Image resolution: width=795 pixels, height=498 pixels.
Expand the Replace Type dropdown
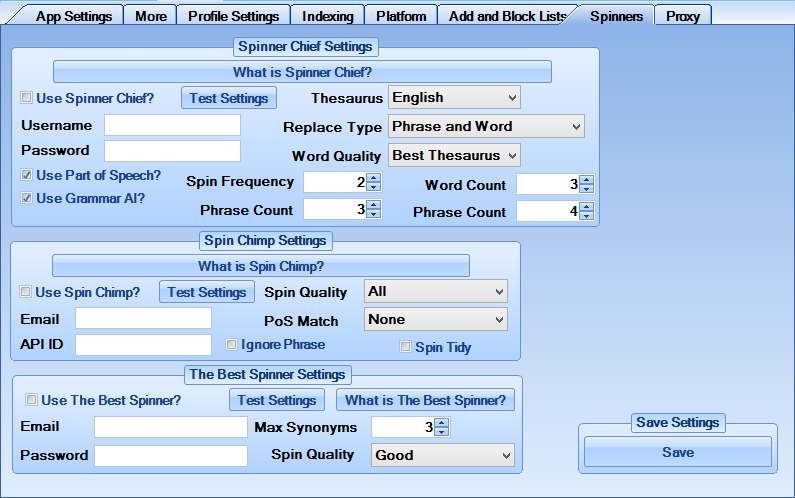pos(486,126)
